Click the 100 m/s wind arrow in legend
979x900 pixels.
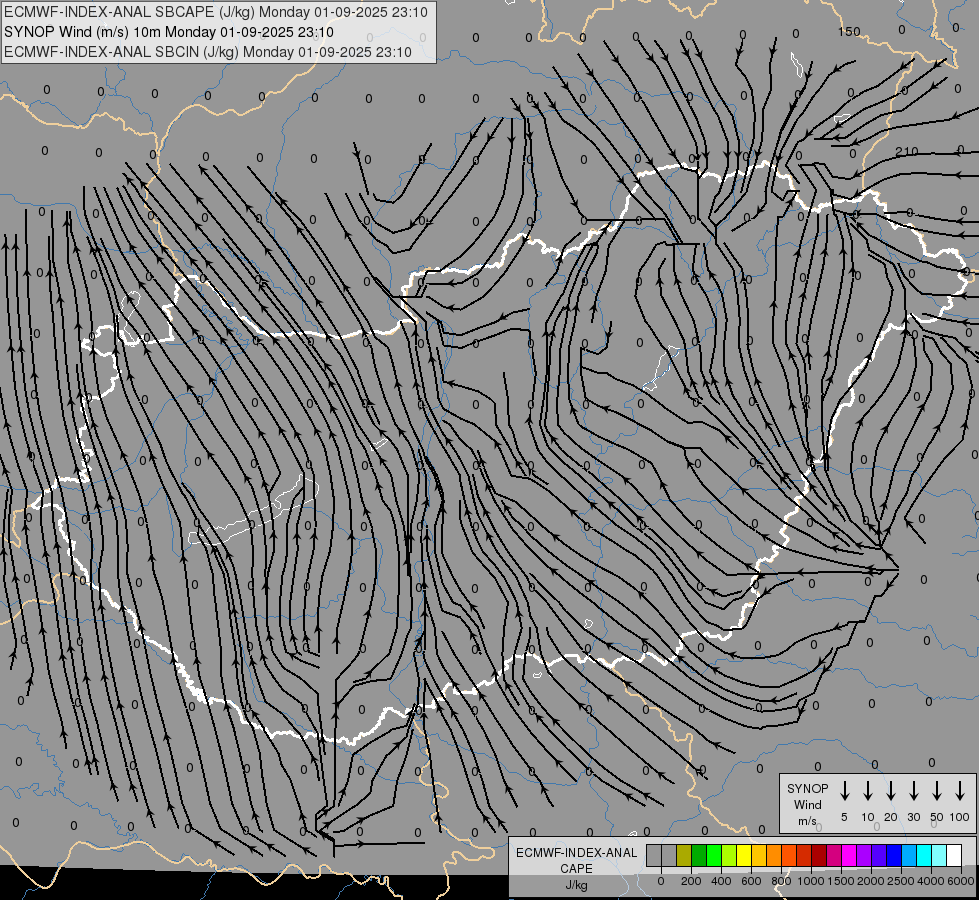tap(960, 791)
